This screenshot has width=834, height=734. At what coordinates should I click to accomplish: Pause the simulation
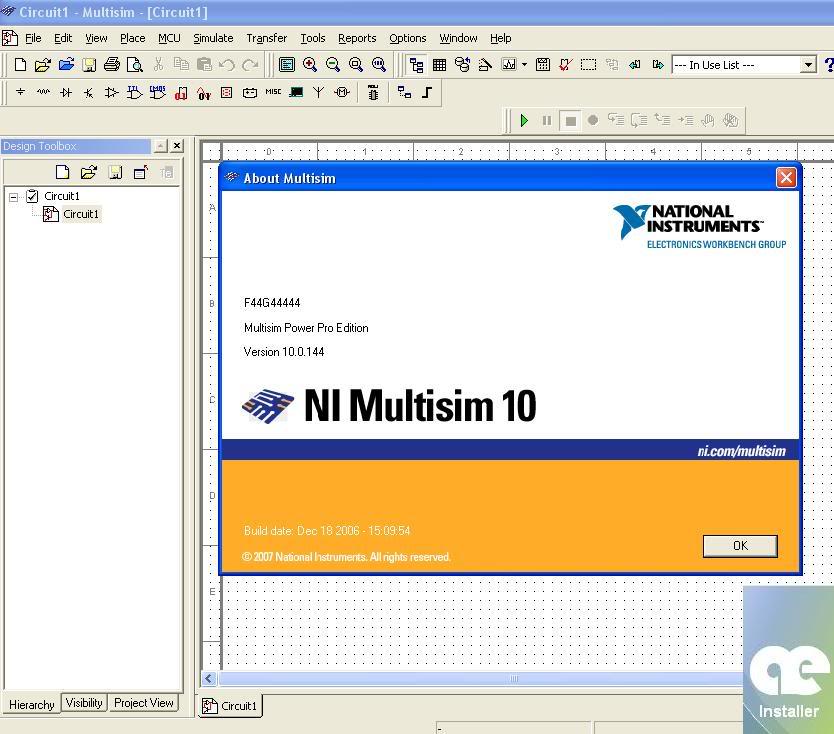(547, 121)
